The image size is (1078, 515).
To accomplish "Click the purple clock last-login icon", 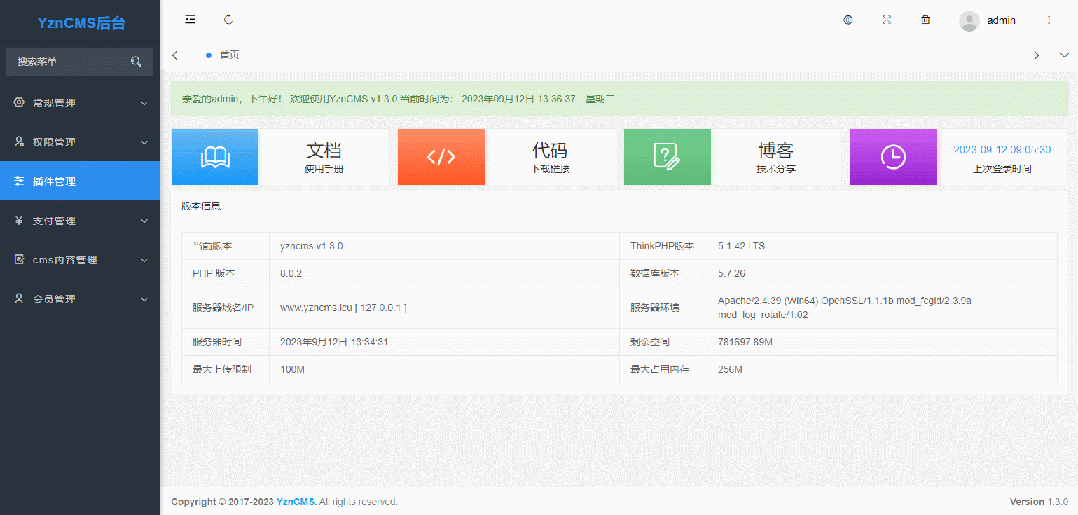I will click(893, 157).
